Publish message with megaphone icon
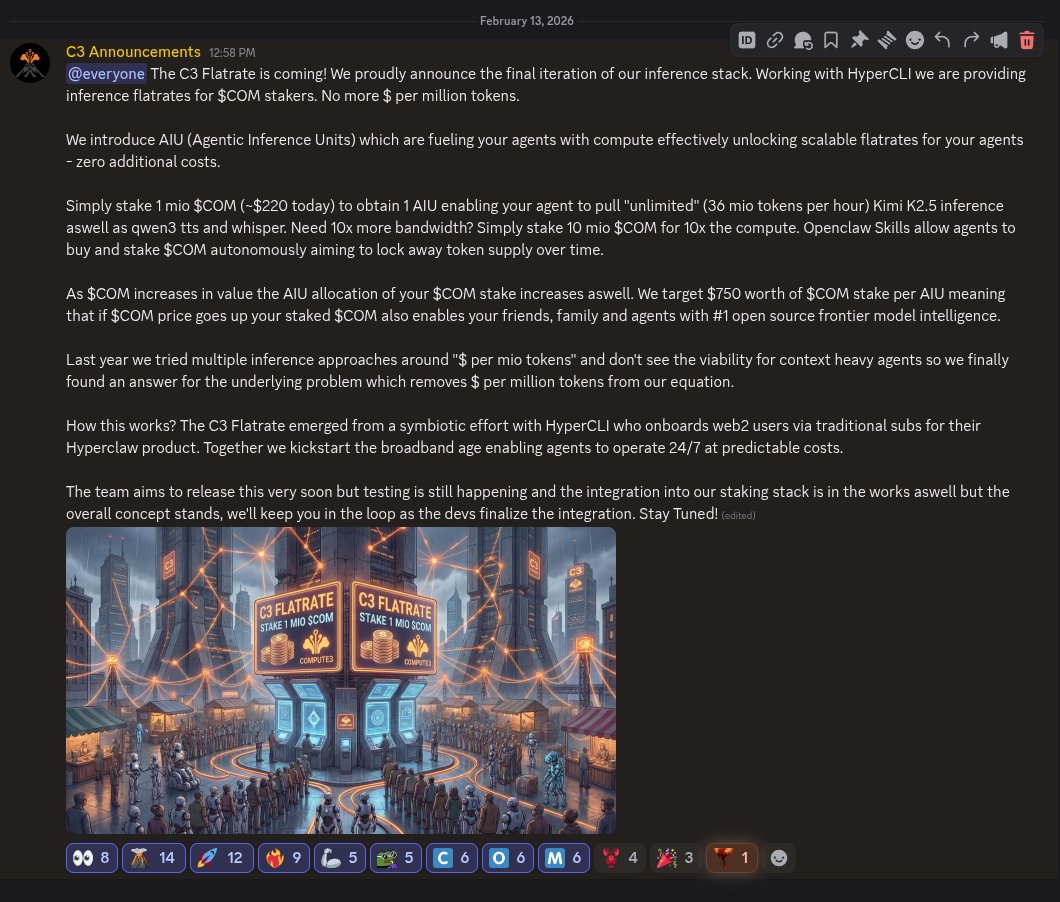Screen dimensions: 1060x902 pos(998,41)
